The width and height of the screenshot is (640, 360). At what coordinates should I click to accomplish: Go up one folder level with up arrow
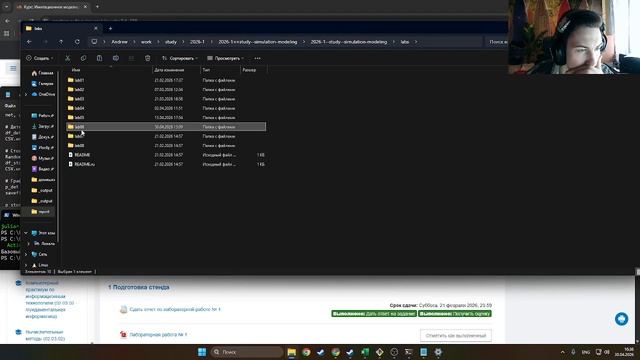click(61, 42)
